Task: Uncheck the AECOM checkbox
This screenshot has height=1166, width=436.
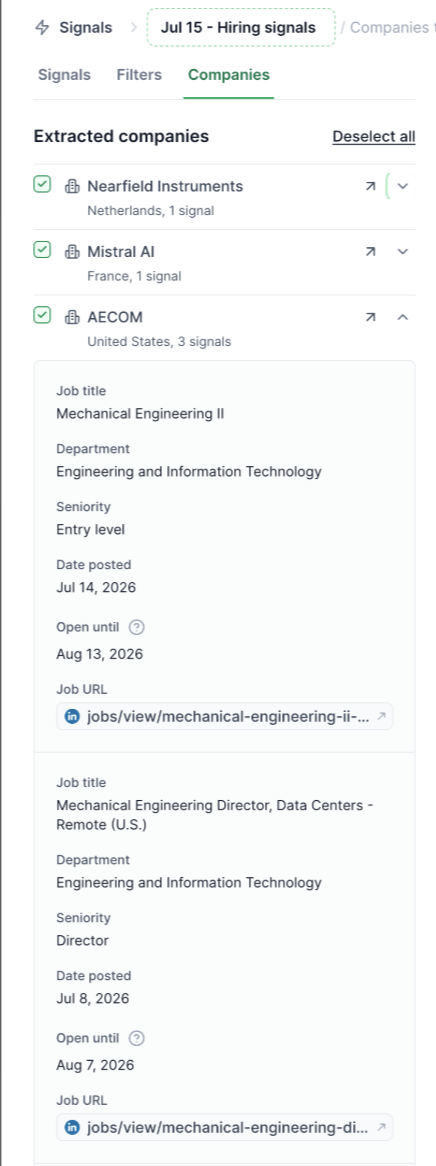Action: pyautogui.click(x=42, y=315)
